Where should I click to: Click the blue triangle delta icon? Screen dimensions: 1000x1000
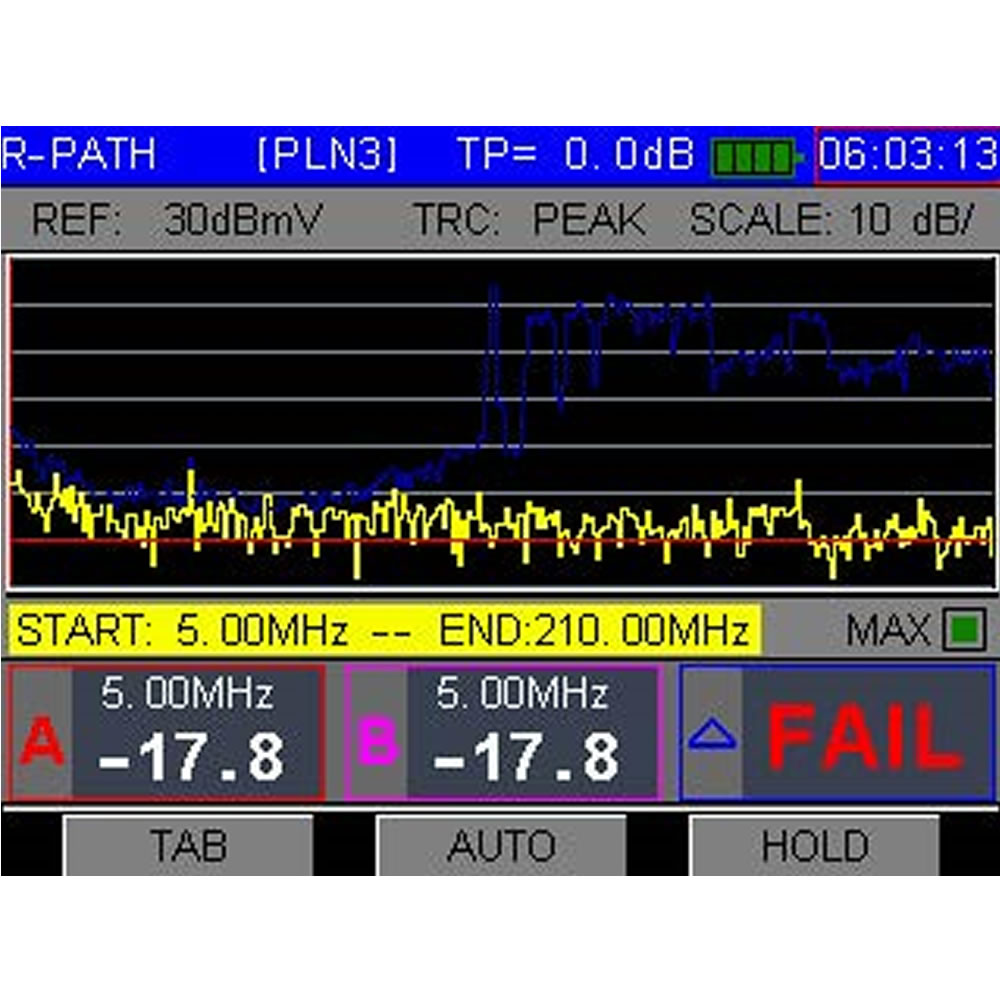coord(712,736)
